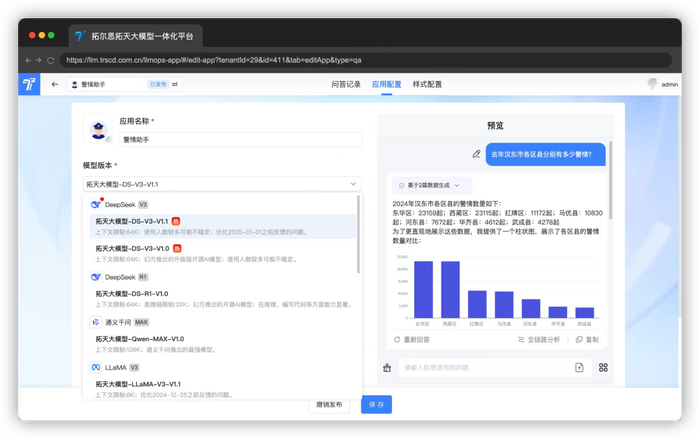Switch to 应用配置 tab
The image size is (700, 439).
tap(387, 84)
